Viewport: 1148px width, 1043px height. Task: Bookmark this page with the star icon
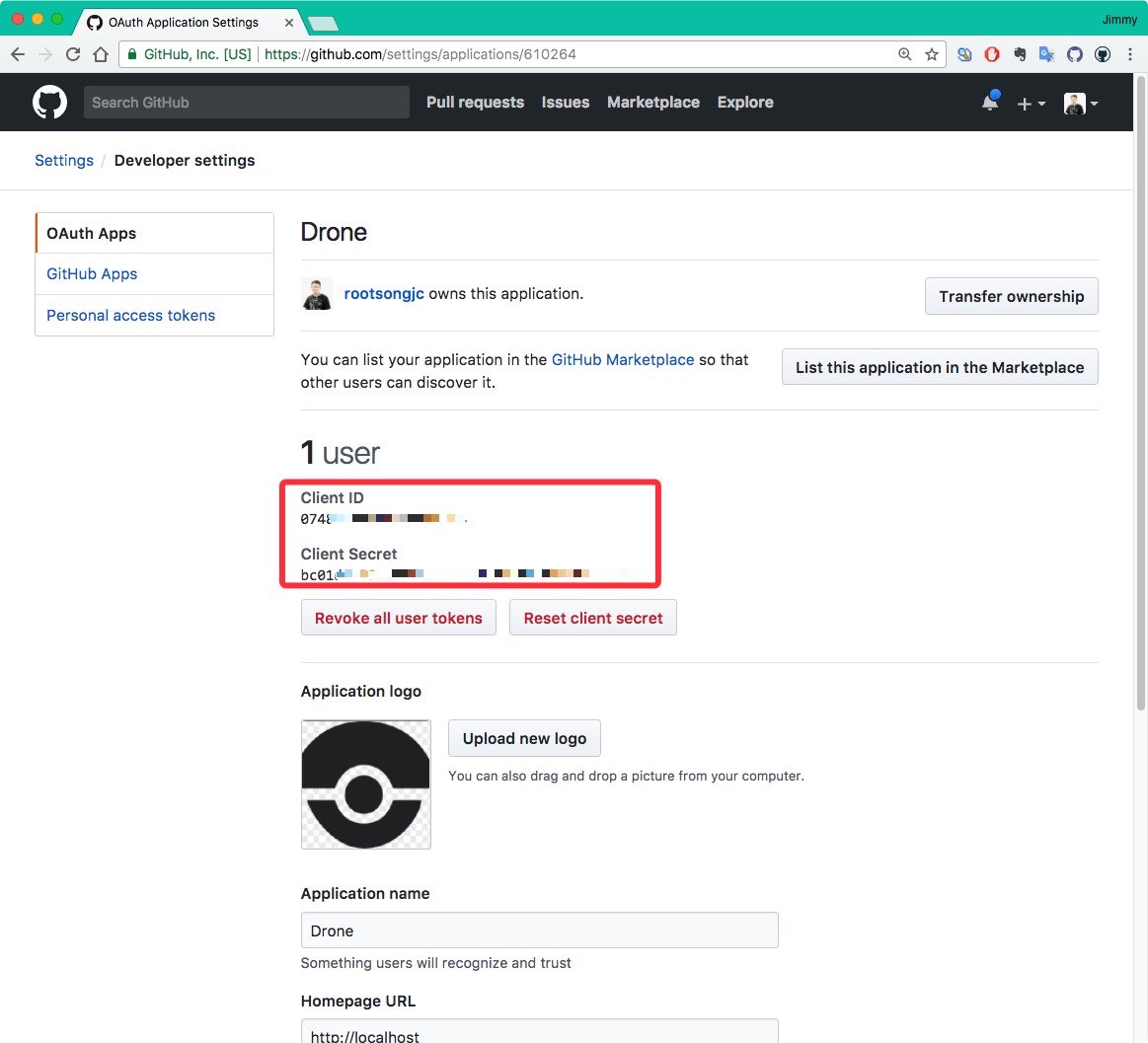pyautogui.click(x=931, y=55)
